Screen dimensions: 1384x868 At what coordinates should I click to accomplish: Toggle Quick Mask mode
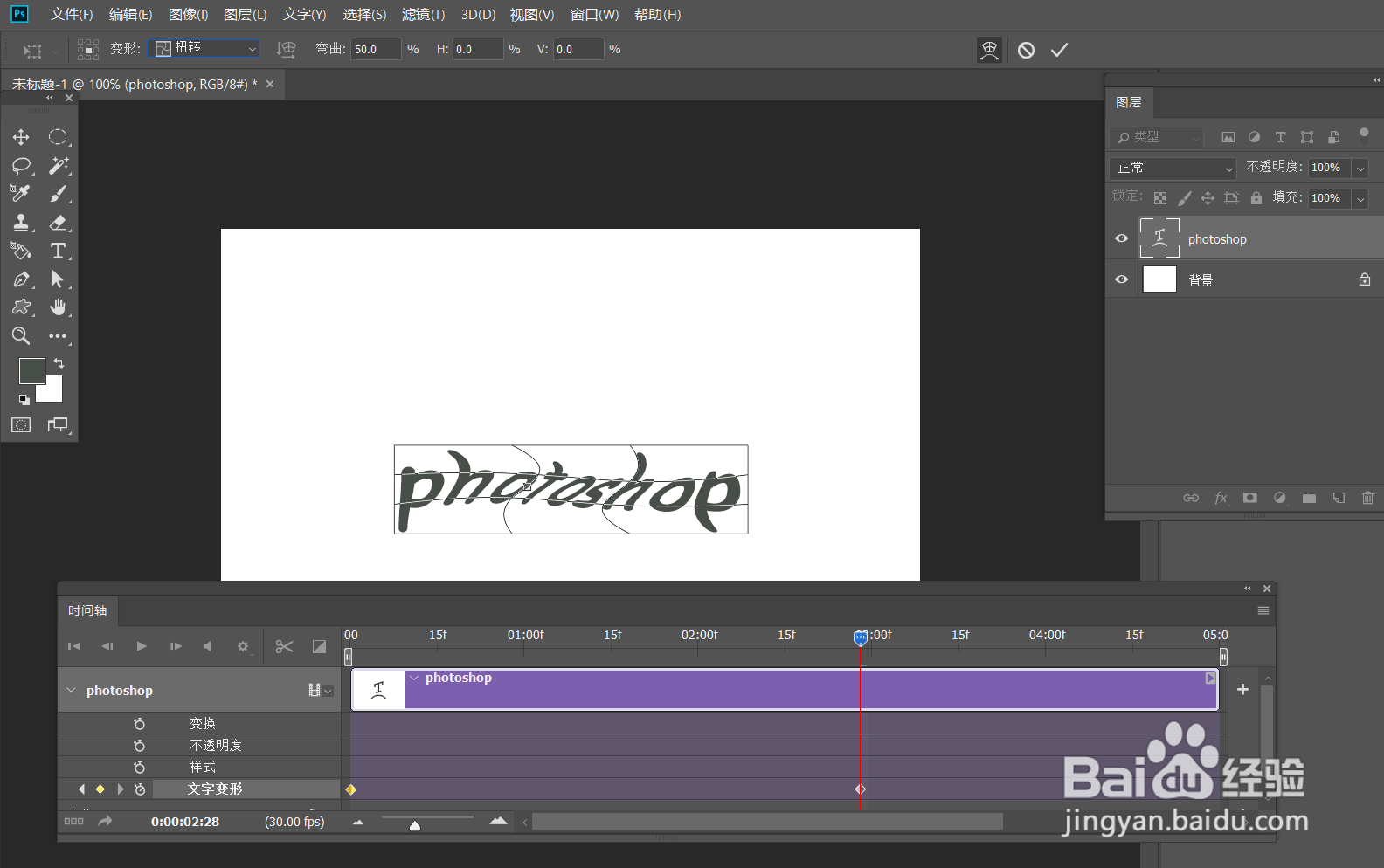[21, 425]
